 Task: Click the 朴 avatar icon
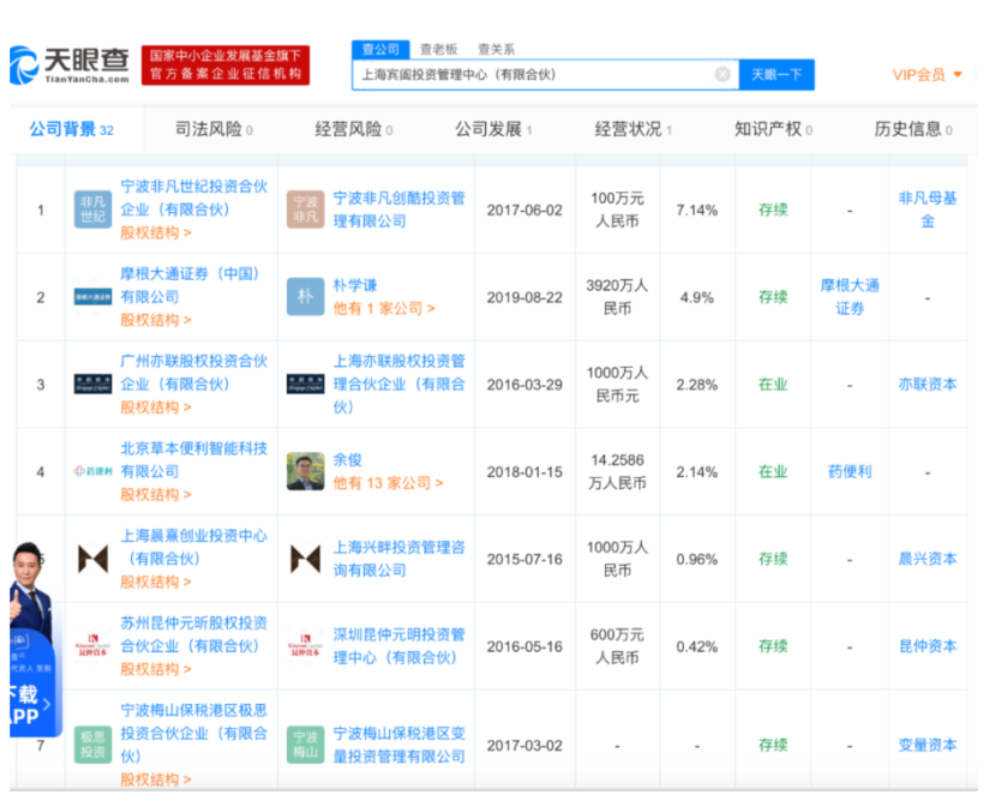point(305,297)
